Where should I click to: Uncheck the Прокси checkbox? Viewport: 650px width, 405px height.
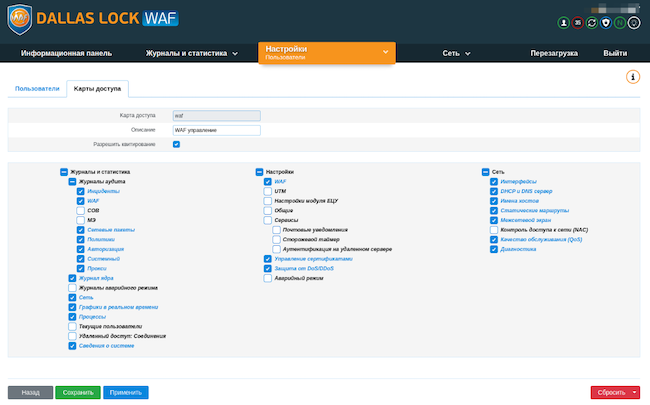click(80, 269)
